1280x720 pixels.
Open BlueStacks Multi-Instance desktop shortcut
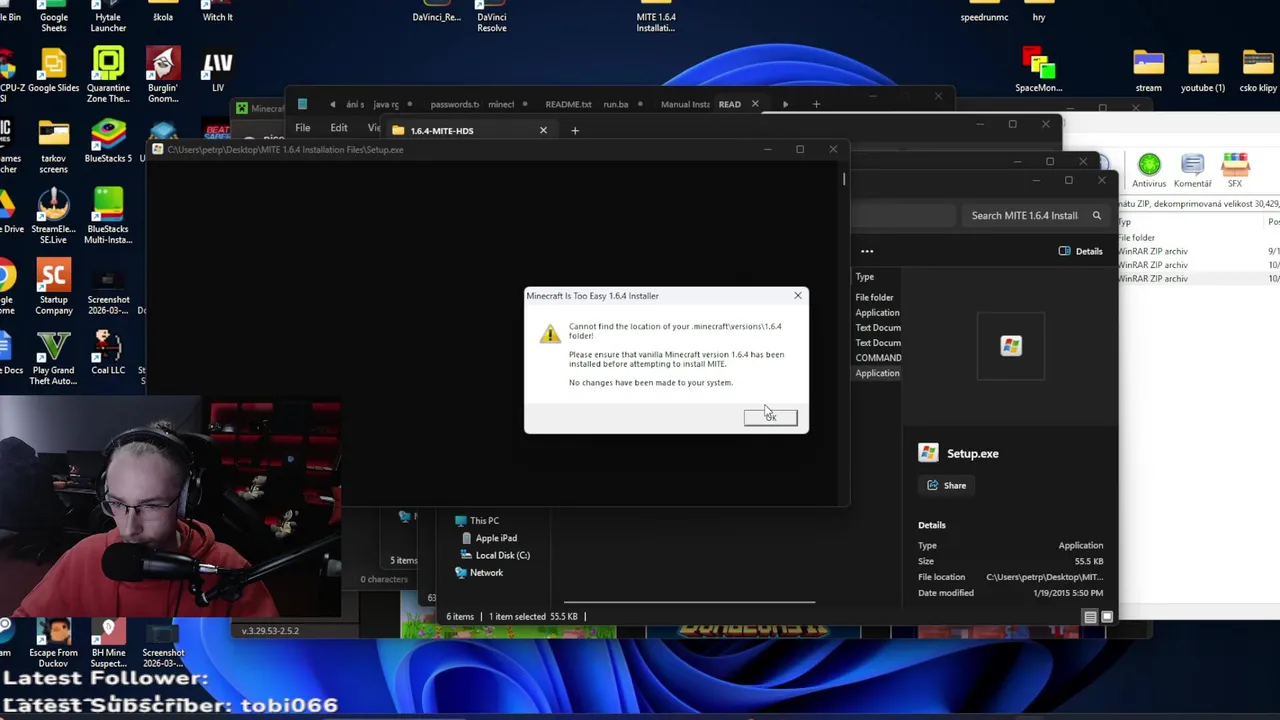pos(108,216)
